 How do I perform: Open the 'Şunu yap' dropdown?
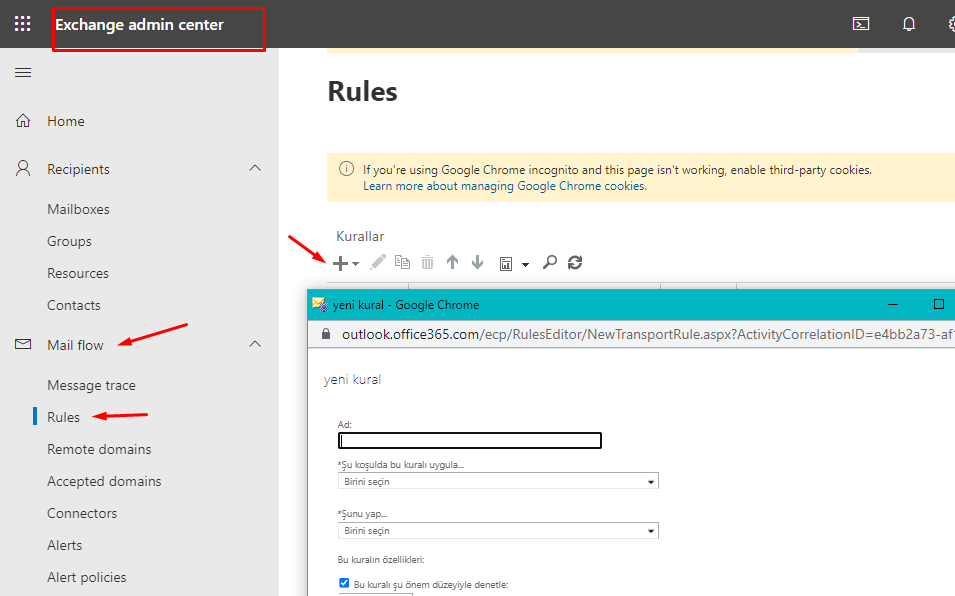[498, 530]
